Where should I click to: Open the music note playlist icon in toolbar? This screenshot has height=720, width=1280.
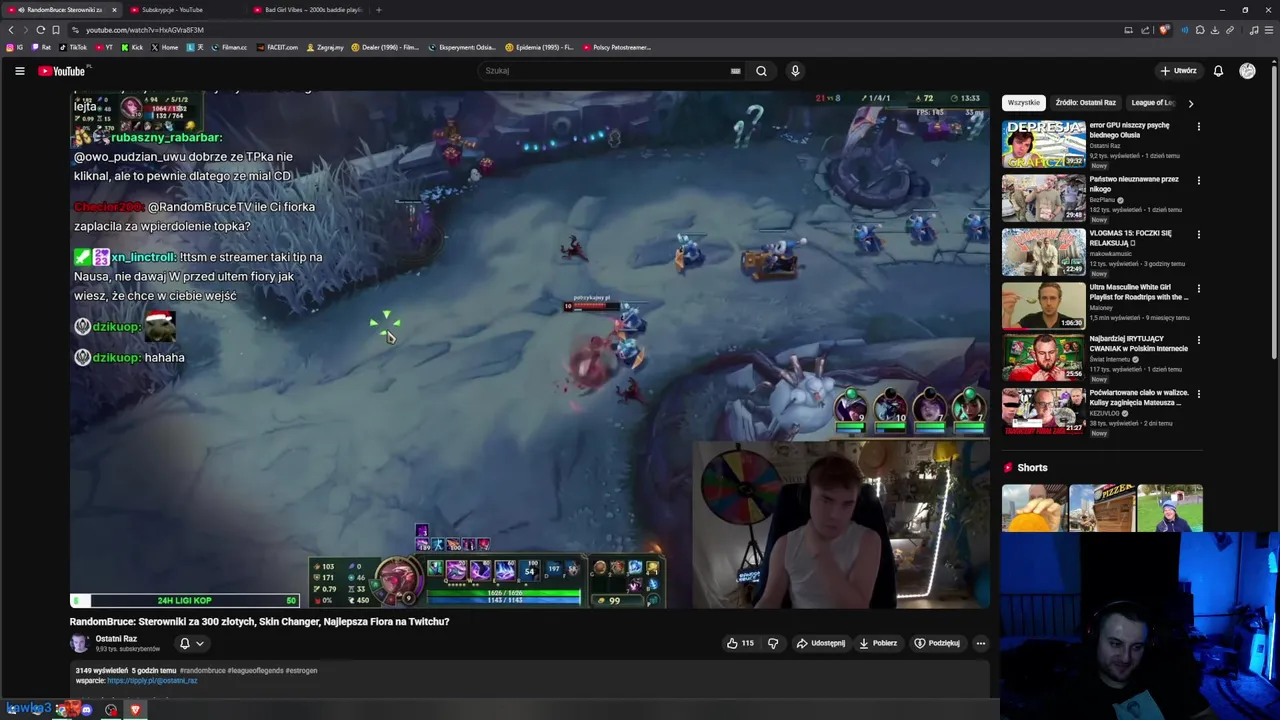pyautogui.click(x=1254, y=30)
